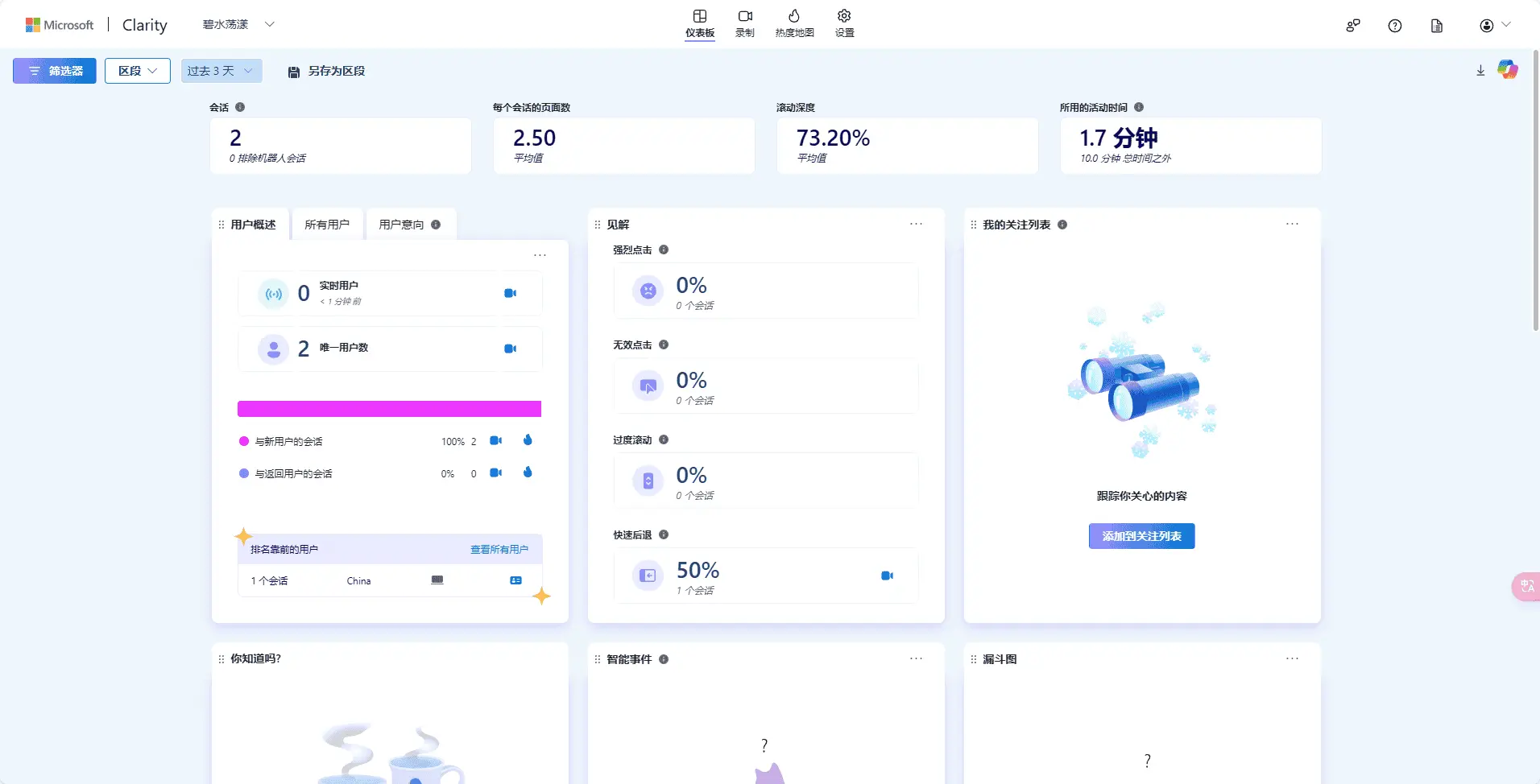Open heatmap for 与新用户的会话
Screen dimensions: 1540x784
[x=528, y=440]
